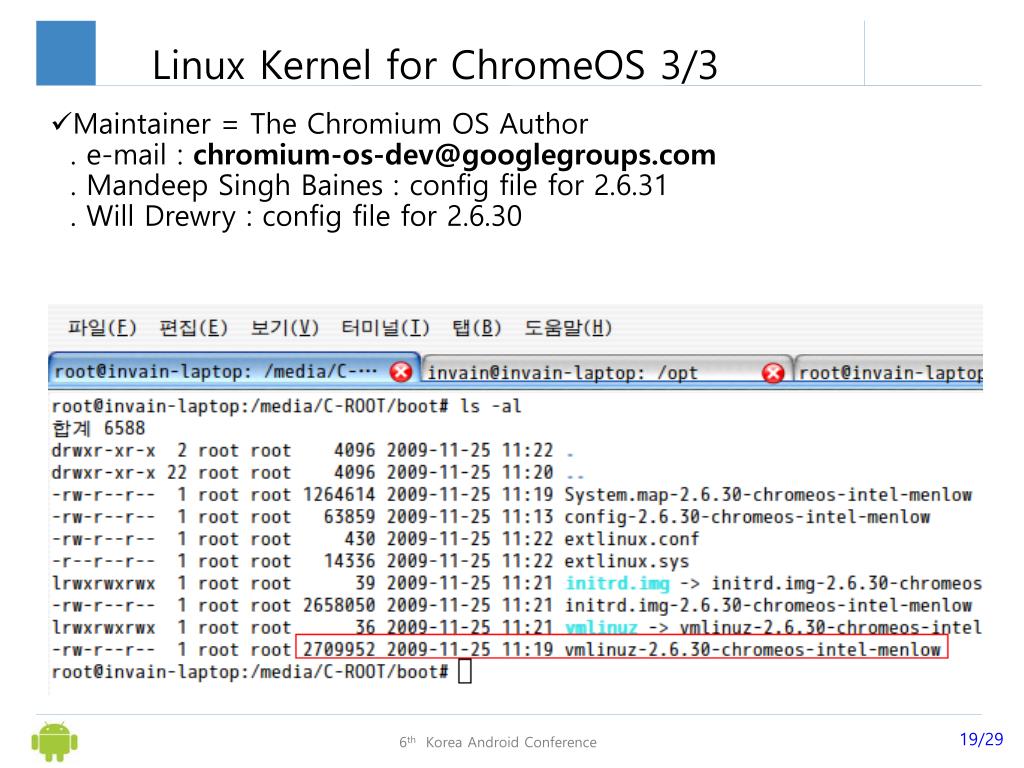The width and height of the screenshot is (1024, 768).
Task: Click the green Android robot logo
Action: (x=54, y=741)
